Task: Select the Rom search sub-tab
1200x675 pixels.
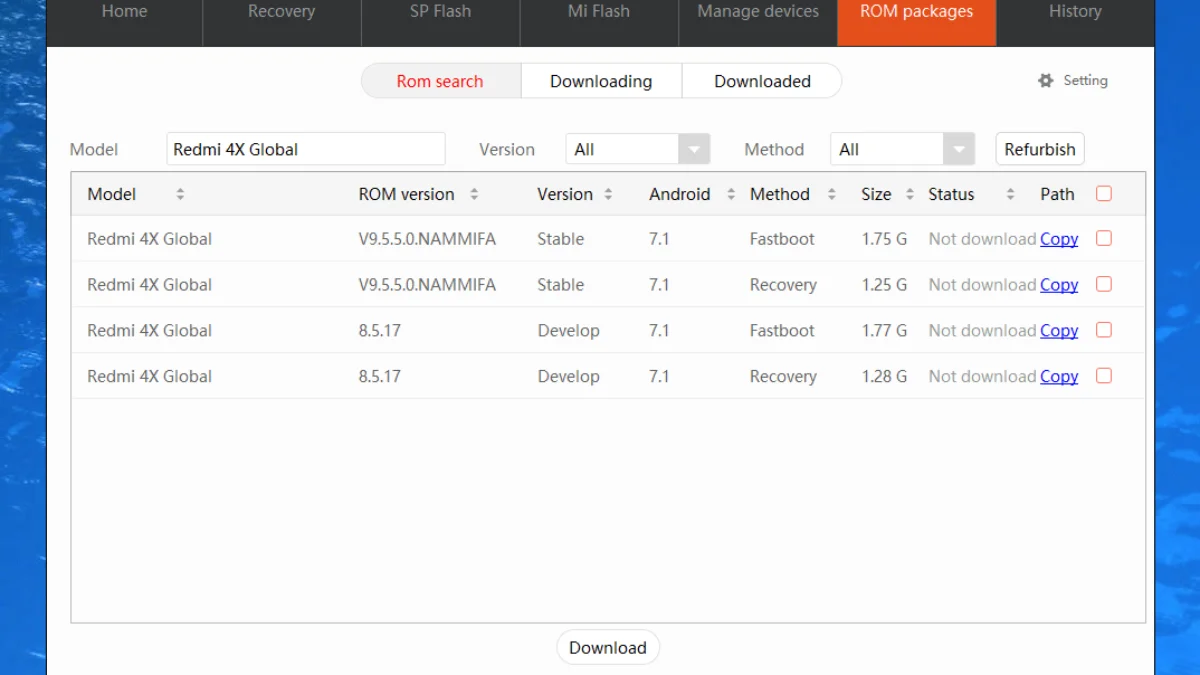Action: click(440, 81)
